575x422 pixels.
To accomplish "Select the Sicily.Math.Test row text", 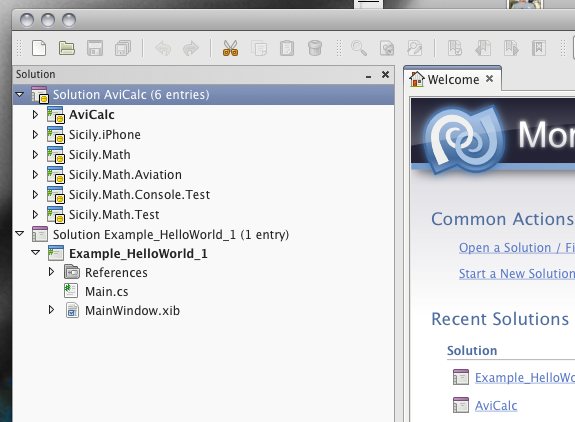I will [x=114, y=214].
